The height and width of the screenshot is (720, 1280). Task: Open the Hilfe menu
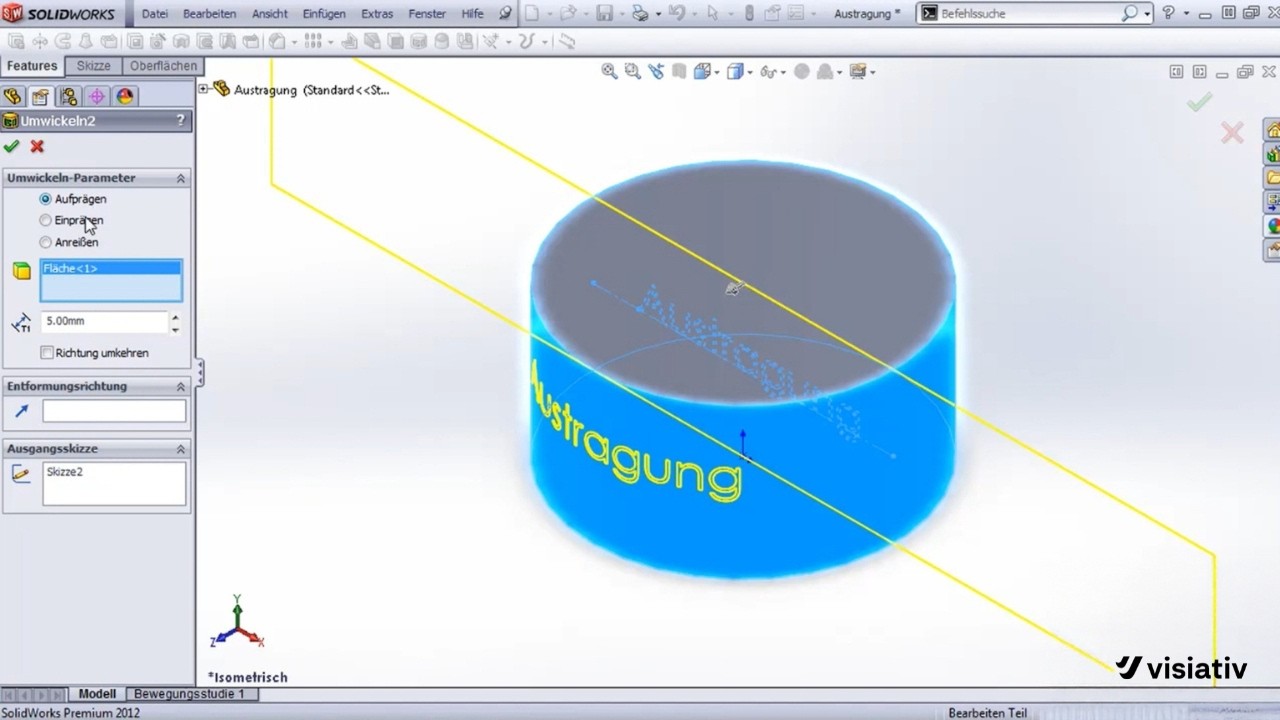coord(472,14)
